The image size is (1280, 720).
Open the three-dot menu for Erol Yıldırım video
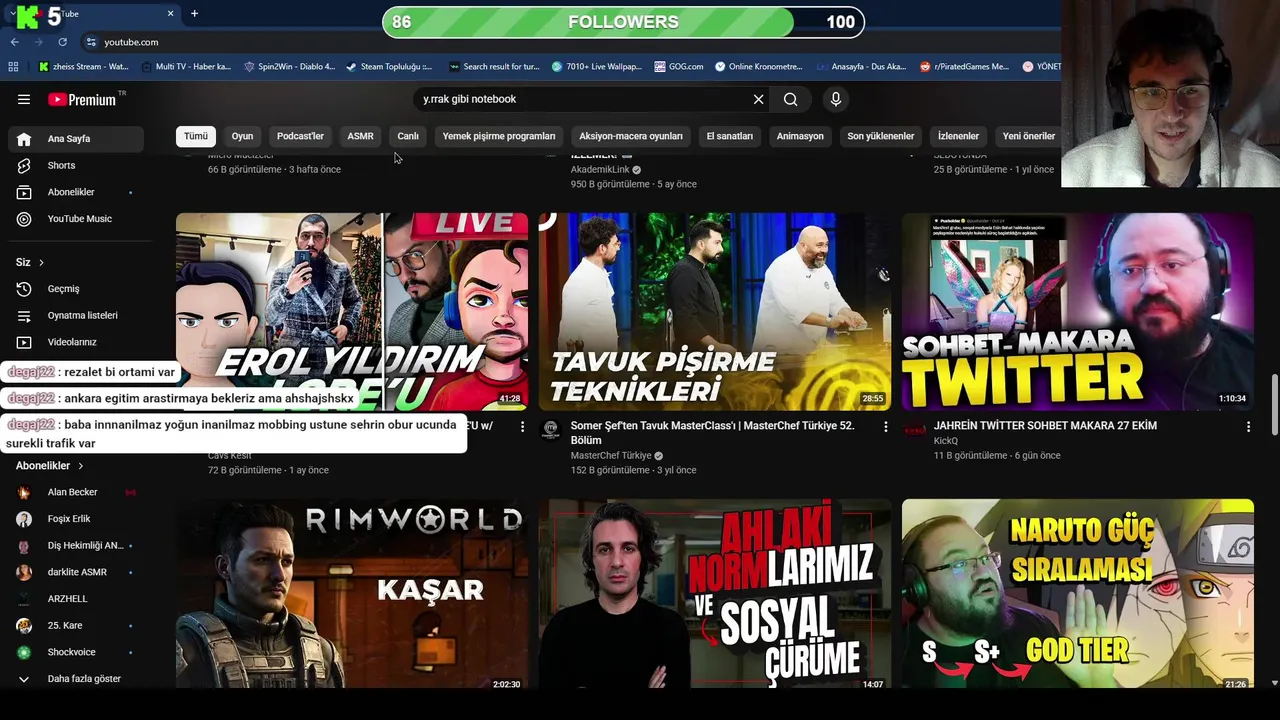click(x=522, y=427)
